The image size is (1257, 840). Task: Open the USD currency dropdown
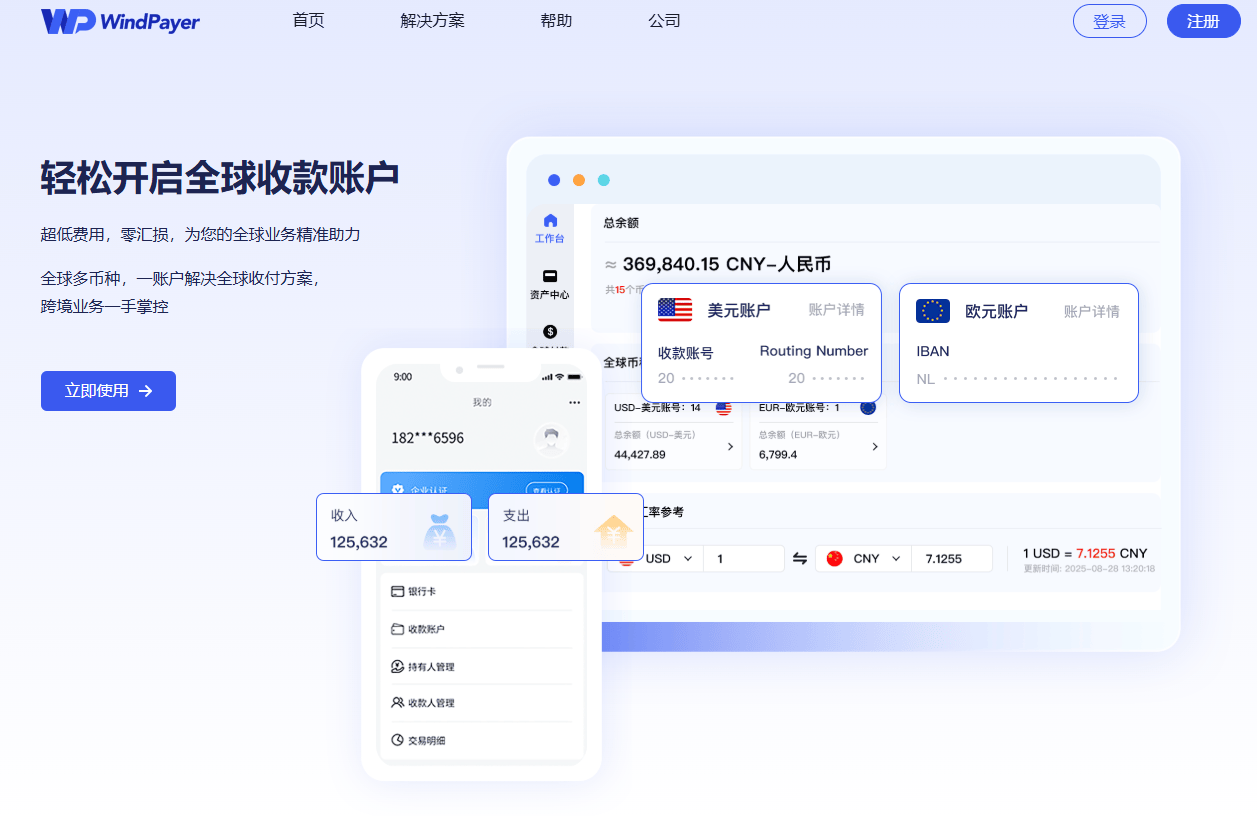[x=686, y=558]
